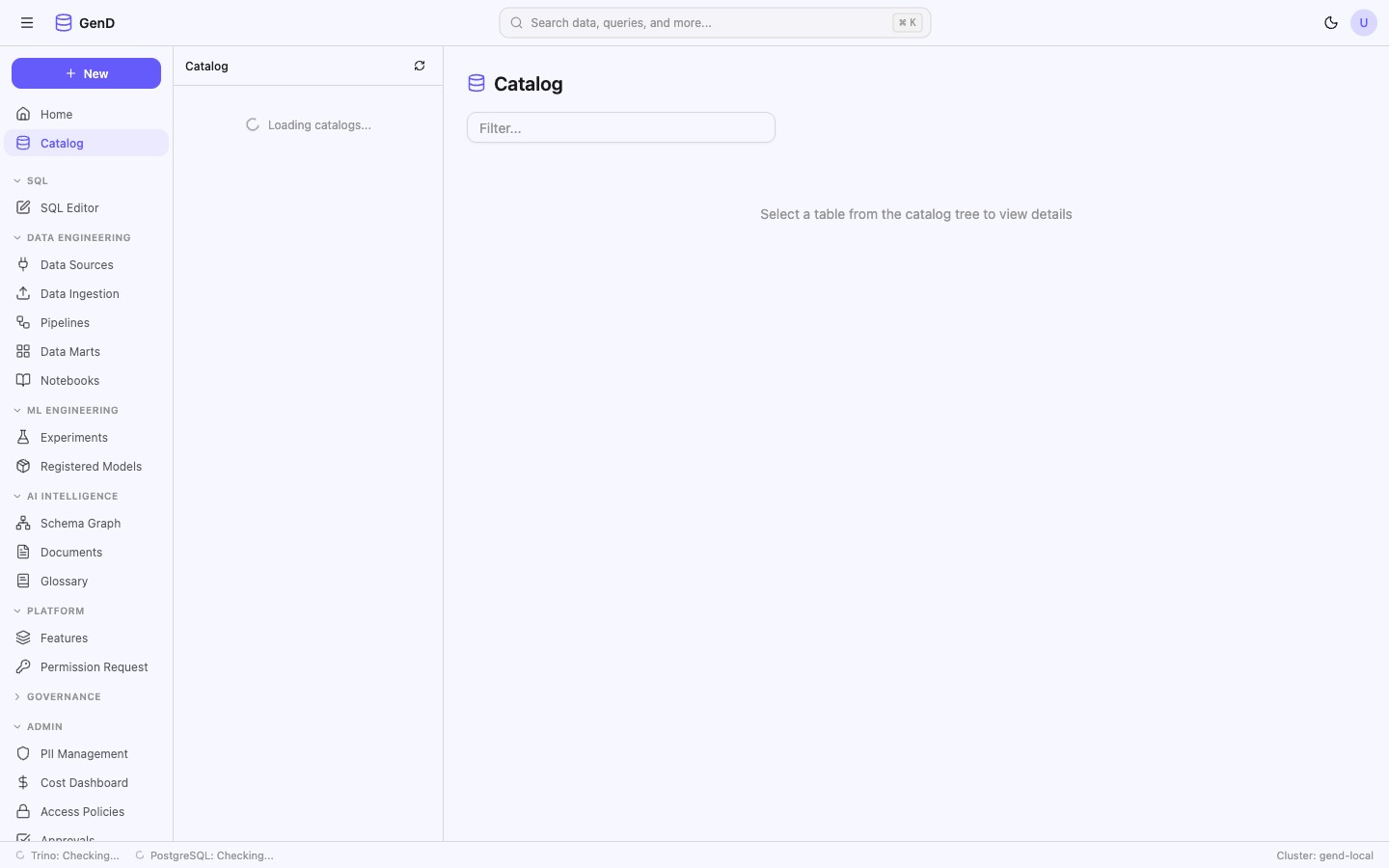Focus the catalog Filter field
1389x868 pixels.
(x=620, y=128)
